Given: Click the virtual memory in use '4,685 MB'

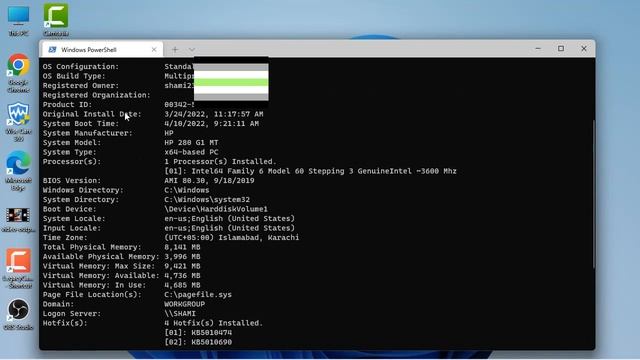Looking at the screenshot, I should (x=182, y=285).
